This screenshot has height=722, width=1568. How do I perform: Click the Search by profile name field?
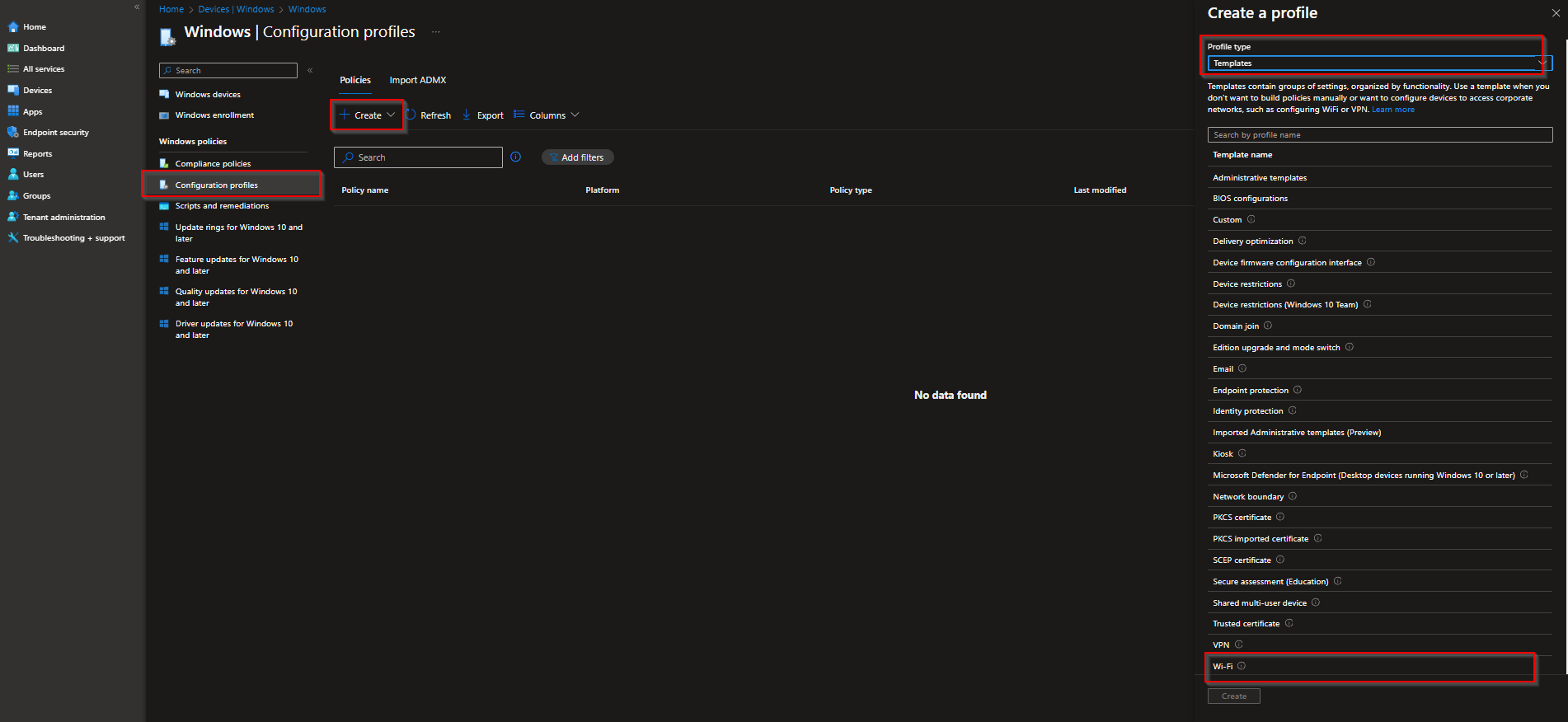[x=1379, y=135]
